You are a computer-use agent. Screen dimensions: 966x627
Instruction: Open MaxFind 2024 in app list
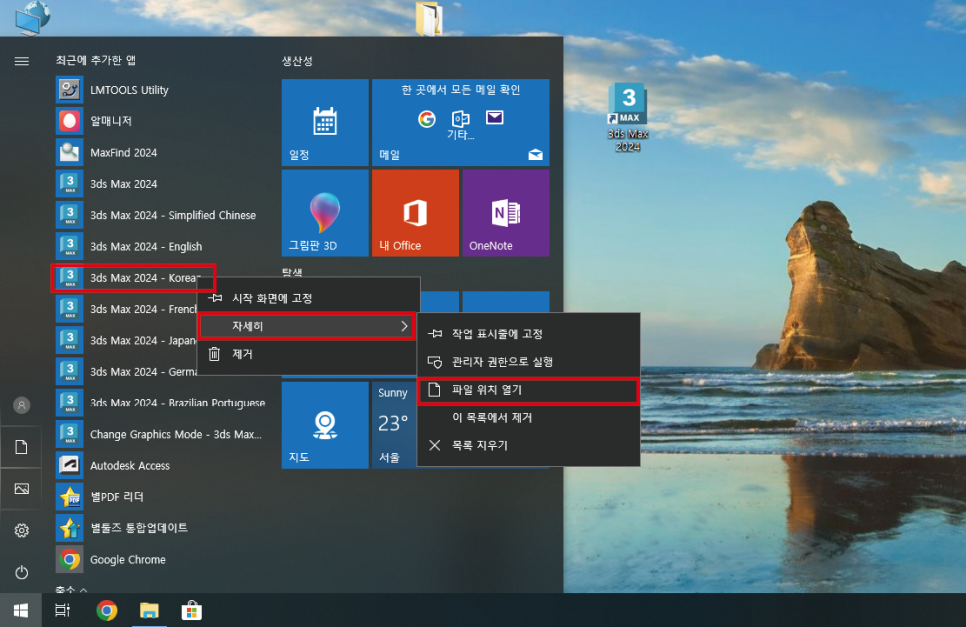(x=161, y=153)
